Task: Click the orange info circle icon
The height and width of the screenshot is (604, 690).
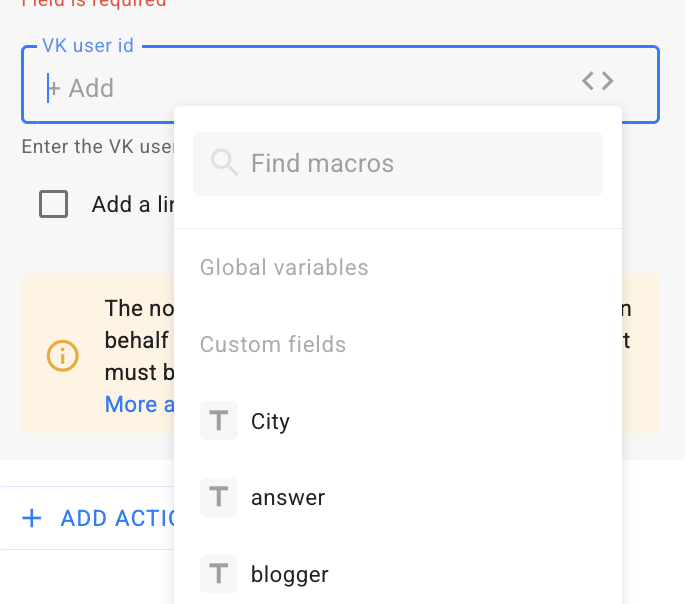Action: 62,355
